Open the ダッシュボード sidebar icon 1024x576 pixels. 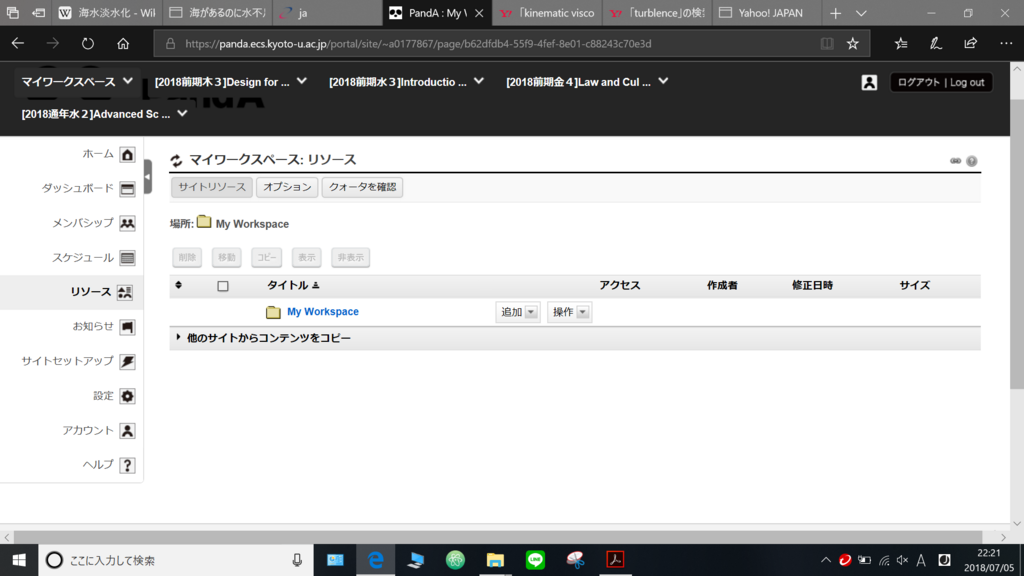(128, 189)
